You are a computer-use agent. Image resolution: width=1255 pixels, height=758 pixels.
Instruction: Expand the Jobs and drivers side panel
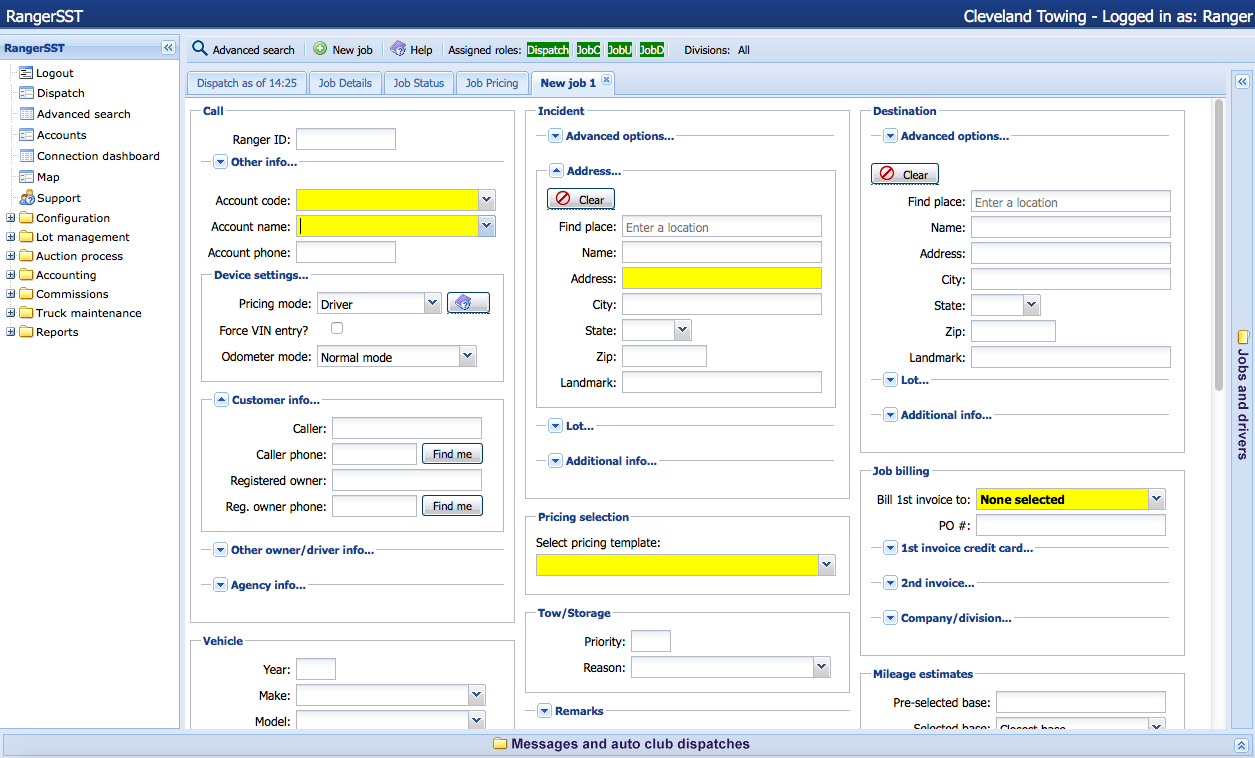pos(1242,82)
